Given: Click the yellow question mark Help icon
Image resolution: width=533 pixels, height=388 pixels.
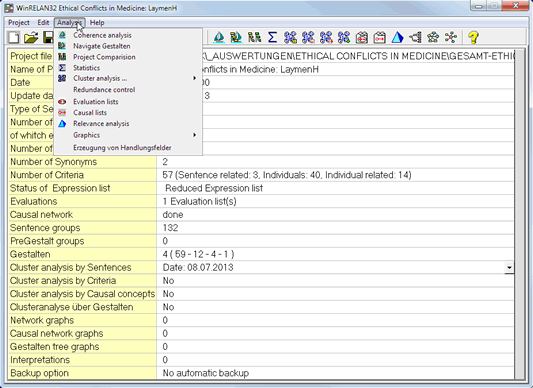Looking at the screenshot, I should tap(473, 37).
